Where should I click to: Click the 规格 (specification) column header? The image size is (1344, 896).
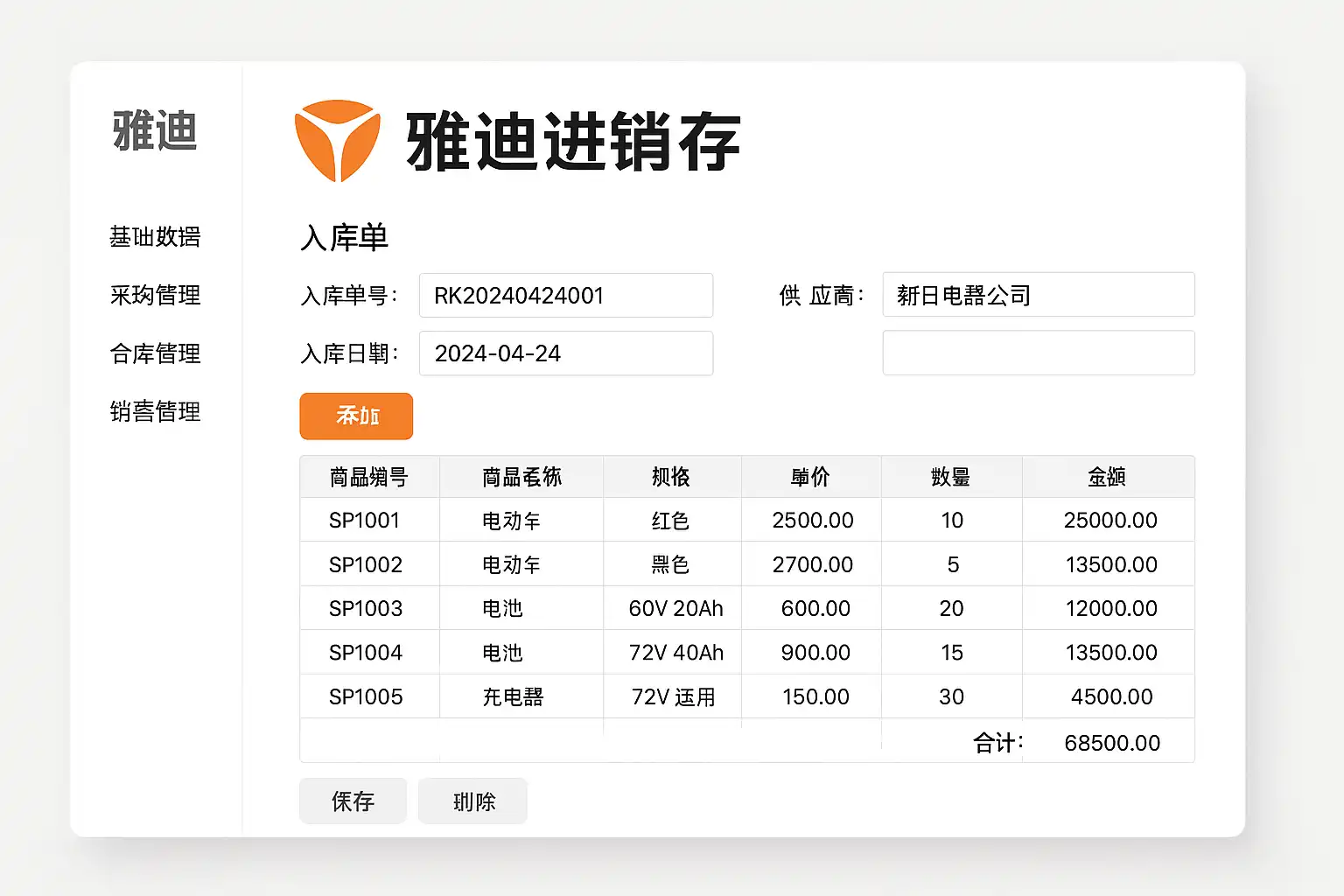pos(671,477)
